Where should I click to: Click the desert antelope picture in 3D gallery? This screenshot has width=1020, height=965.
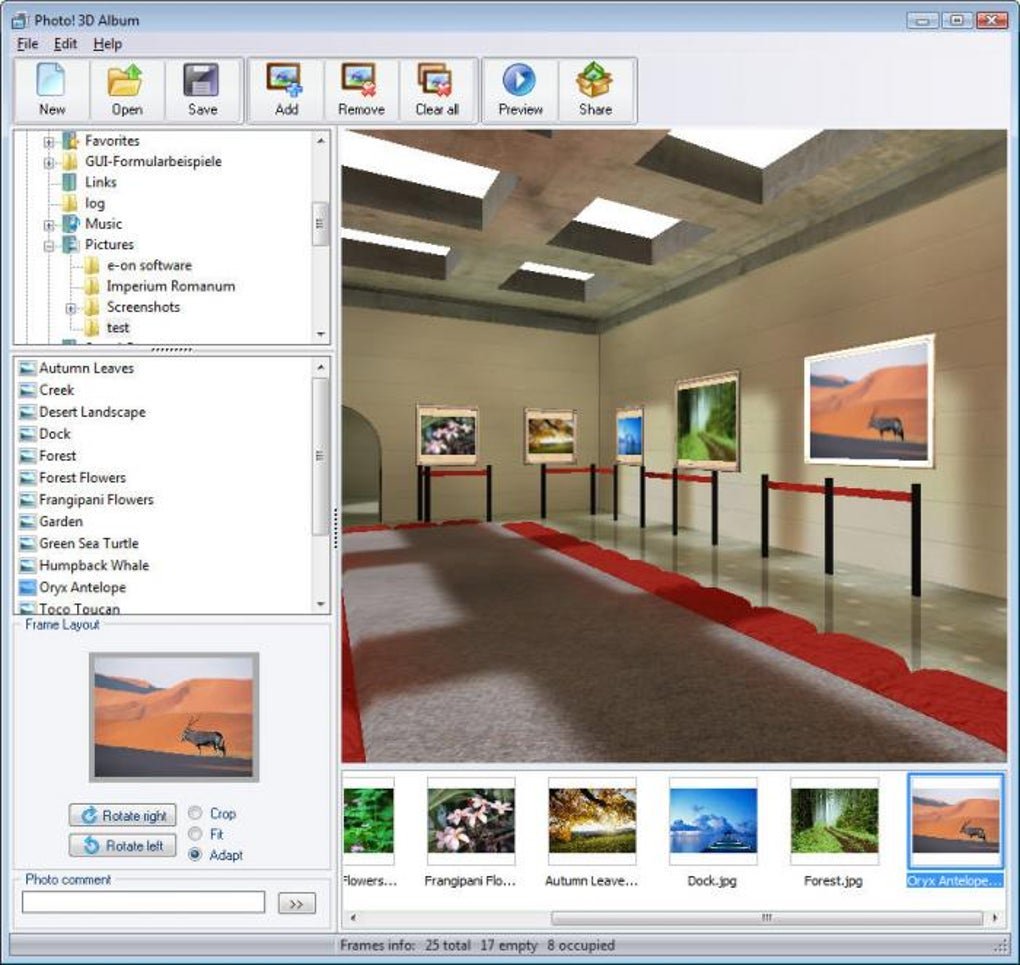pyautogui.click(x=869, y=401)
